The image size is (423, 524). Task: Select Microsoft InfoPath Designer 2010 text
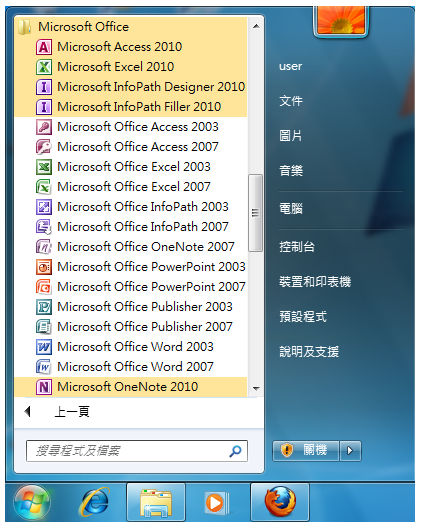151,87
